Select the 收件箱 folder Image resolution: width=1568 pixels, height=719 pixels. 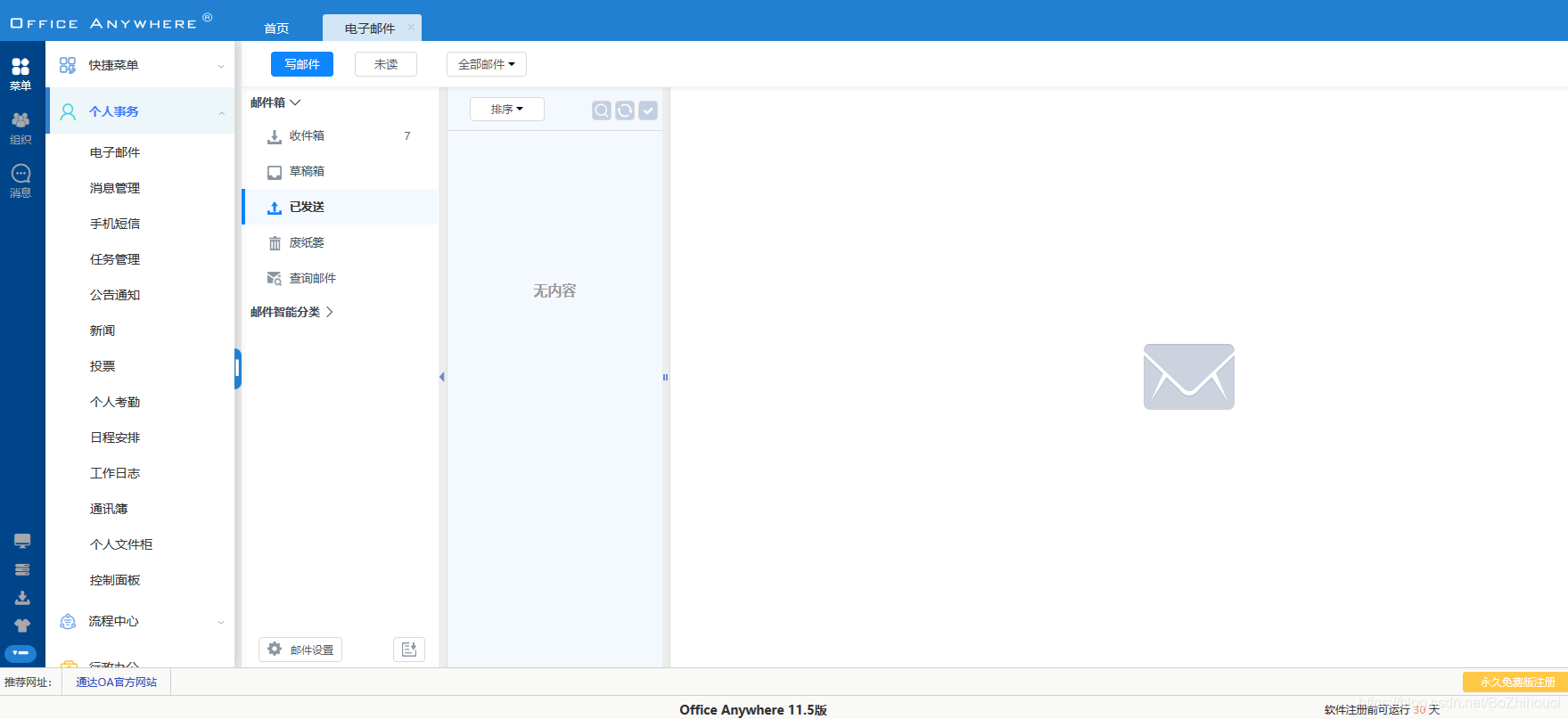click(341, 136)
